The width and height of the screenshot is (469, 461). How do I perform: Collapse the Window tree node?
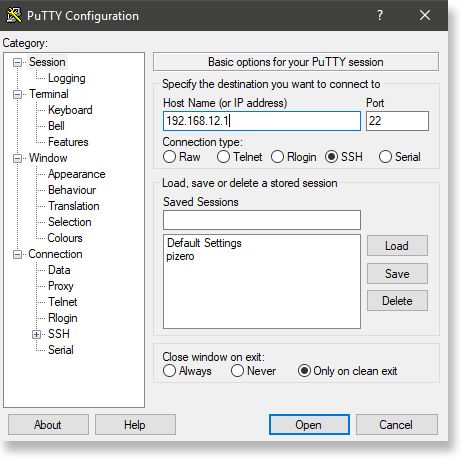coord(17,158)
